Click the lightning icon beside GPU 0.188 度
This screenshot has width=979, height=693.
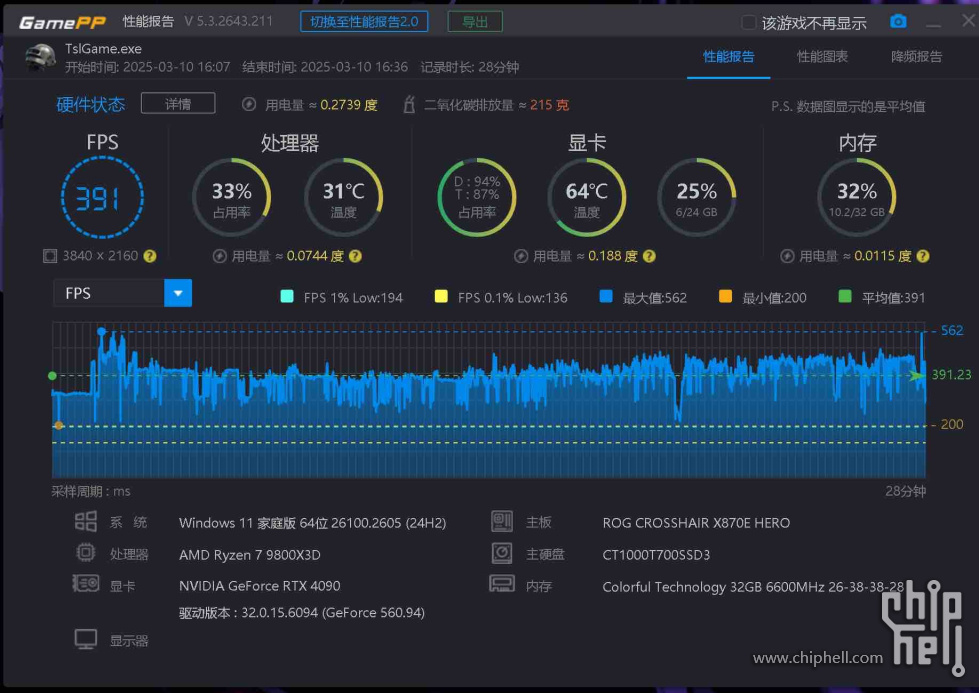[x=521, y=256]
